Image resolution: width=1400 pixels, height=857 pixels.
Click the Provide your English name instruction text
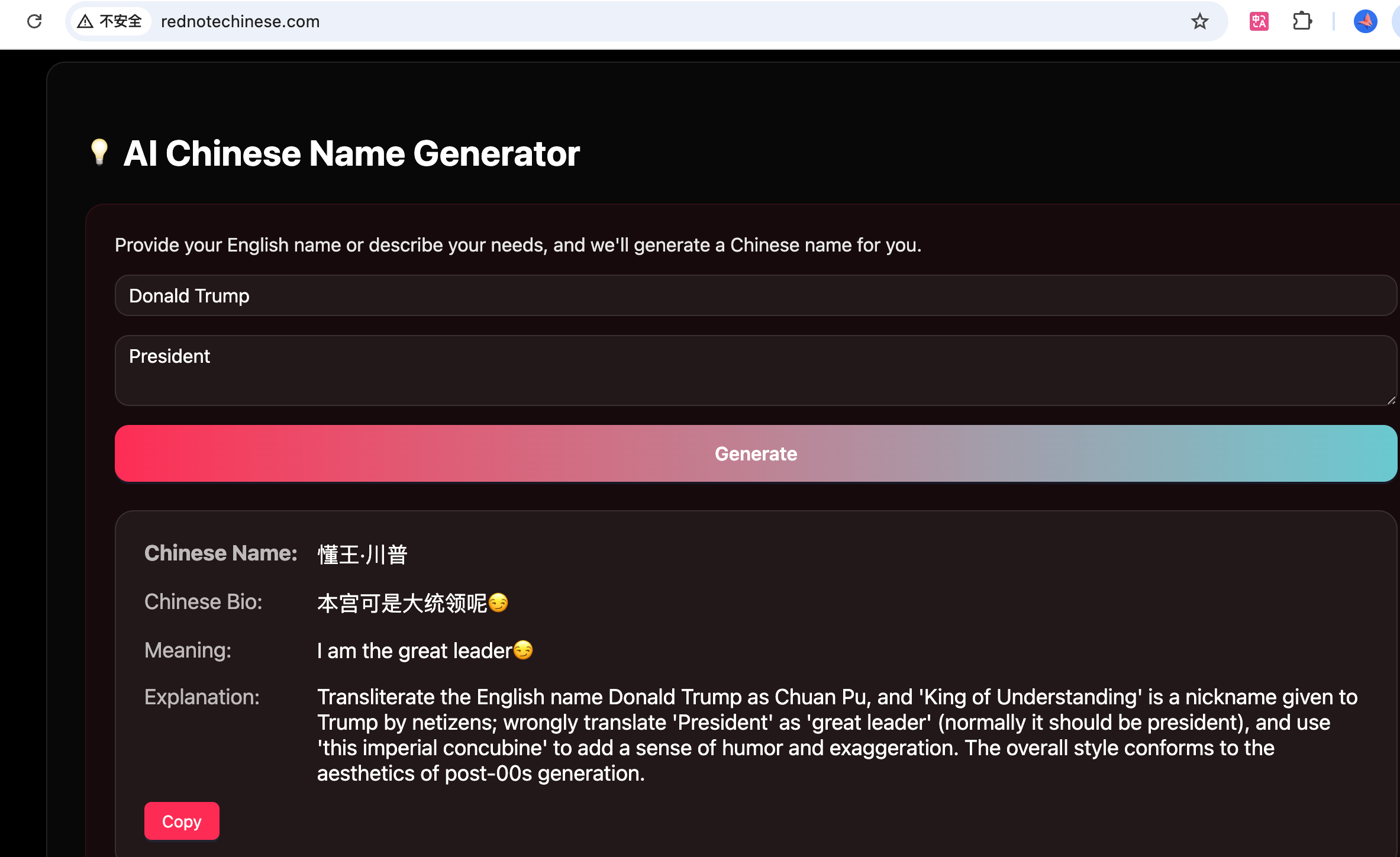click(518, 245)
